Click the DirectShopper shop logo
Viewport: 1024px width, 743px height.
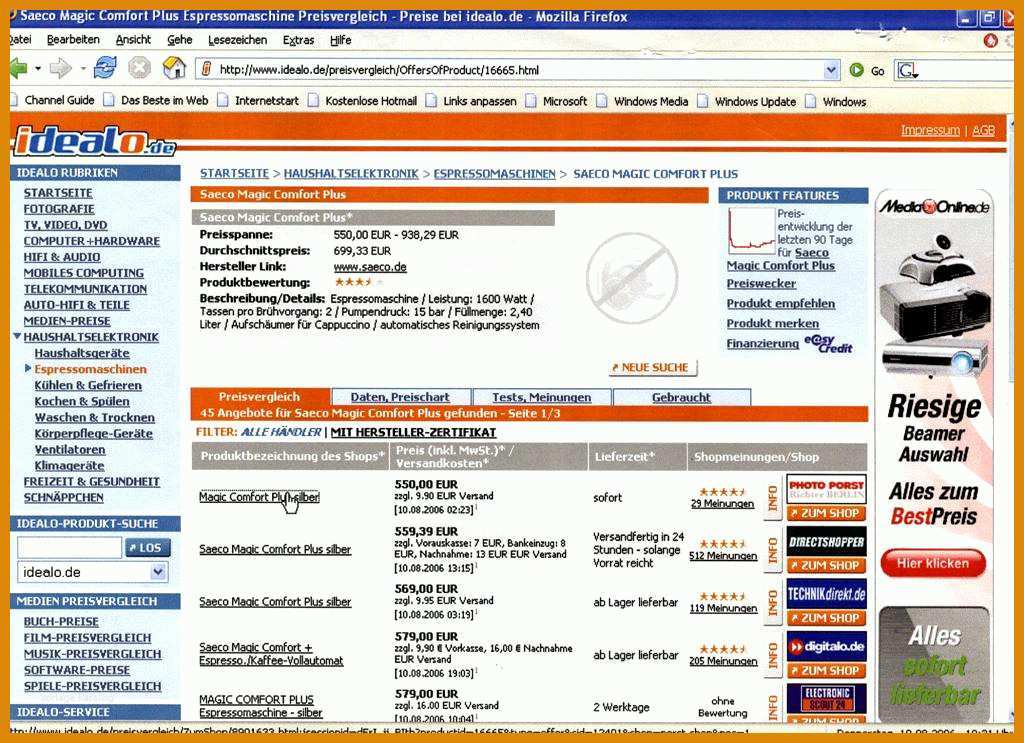click(826, 541)
